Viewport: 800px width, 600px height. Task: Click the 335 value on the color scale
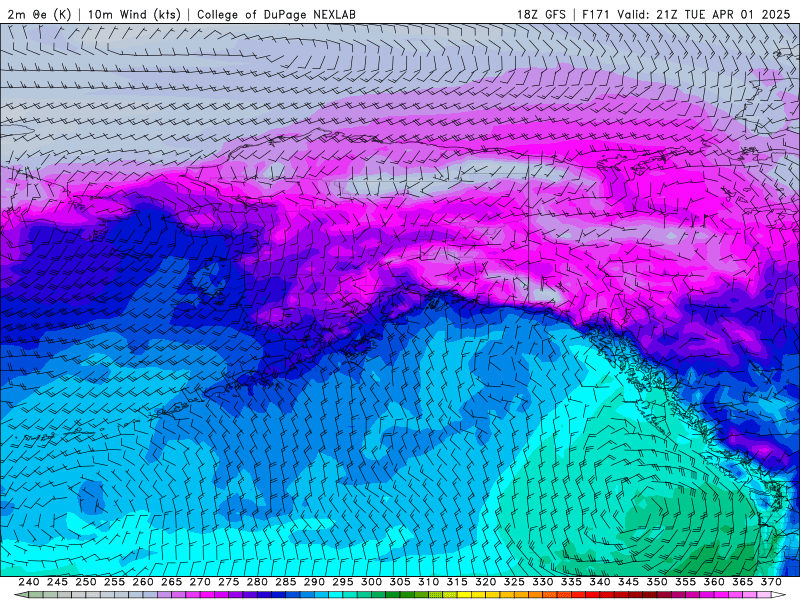pos(571,582)
